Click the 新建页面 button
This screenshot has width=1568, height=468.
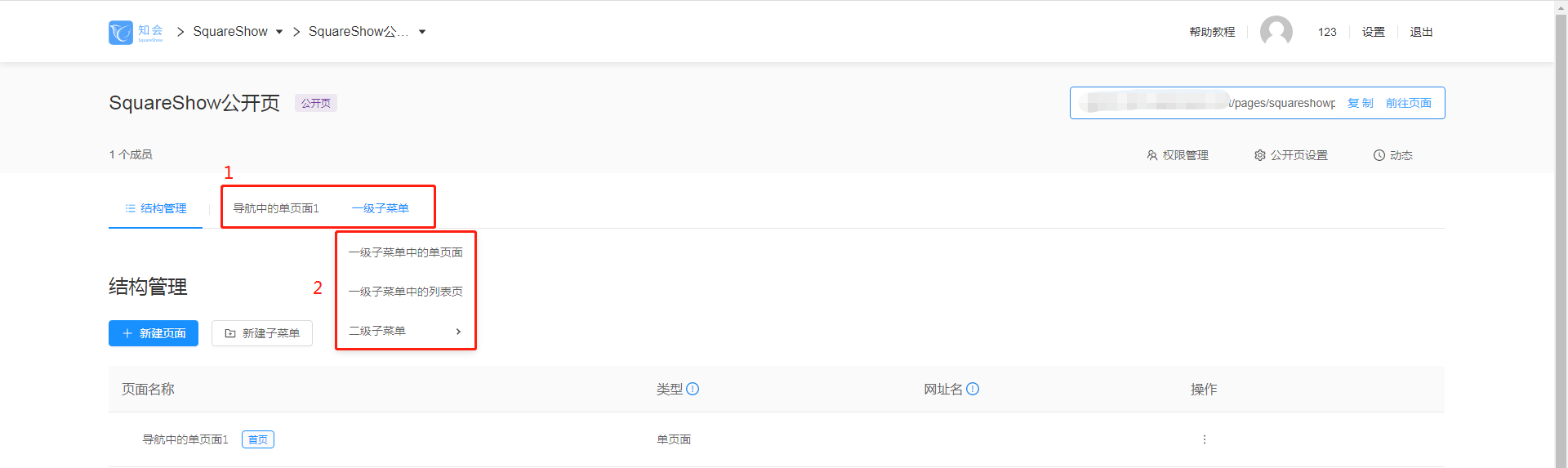pyautogui.click(x=154, y=333)
